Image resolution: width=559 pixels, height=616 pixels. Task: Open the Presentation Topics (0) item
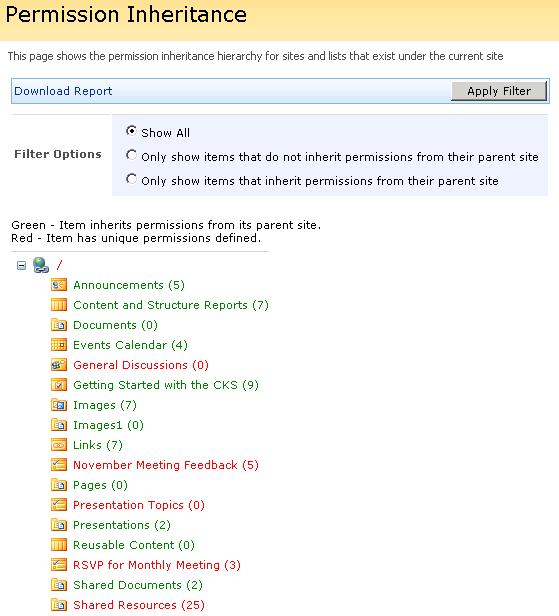[x=139, y=505]
